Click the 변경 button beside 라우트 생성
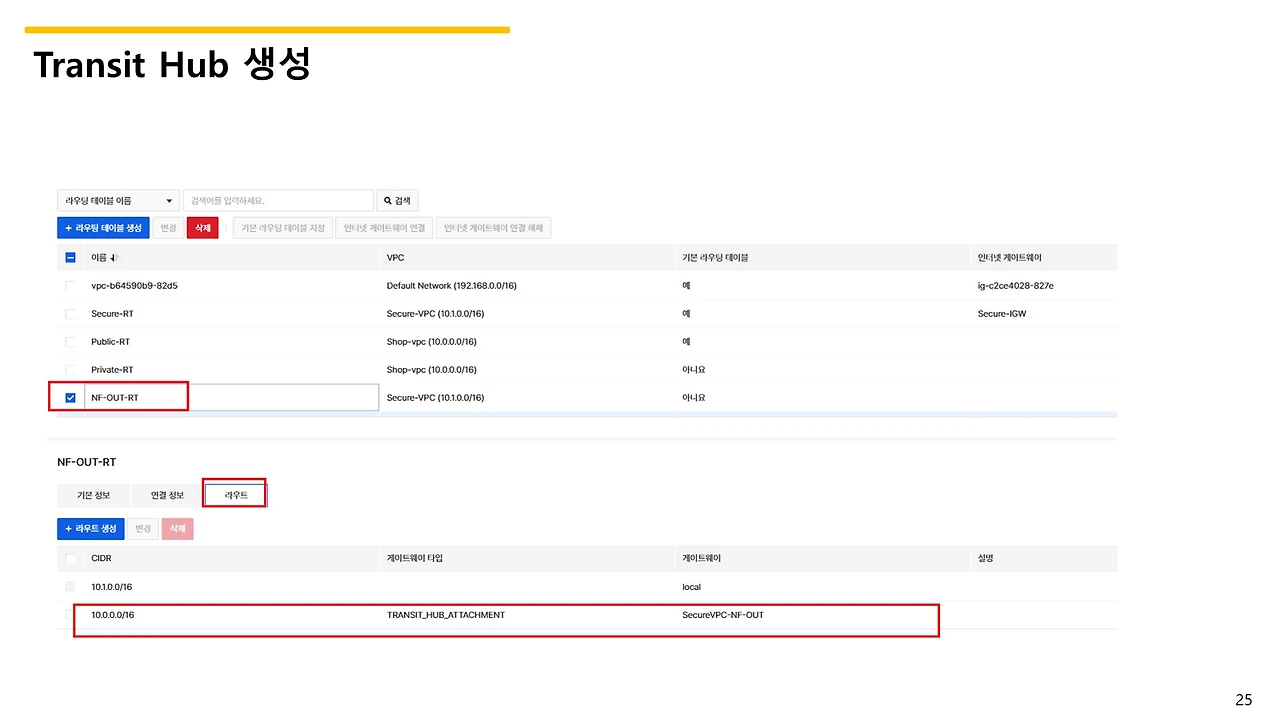This screenshot has width=1280, height=720. click(x=143, y=529)
